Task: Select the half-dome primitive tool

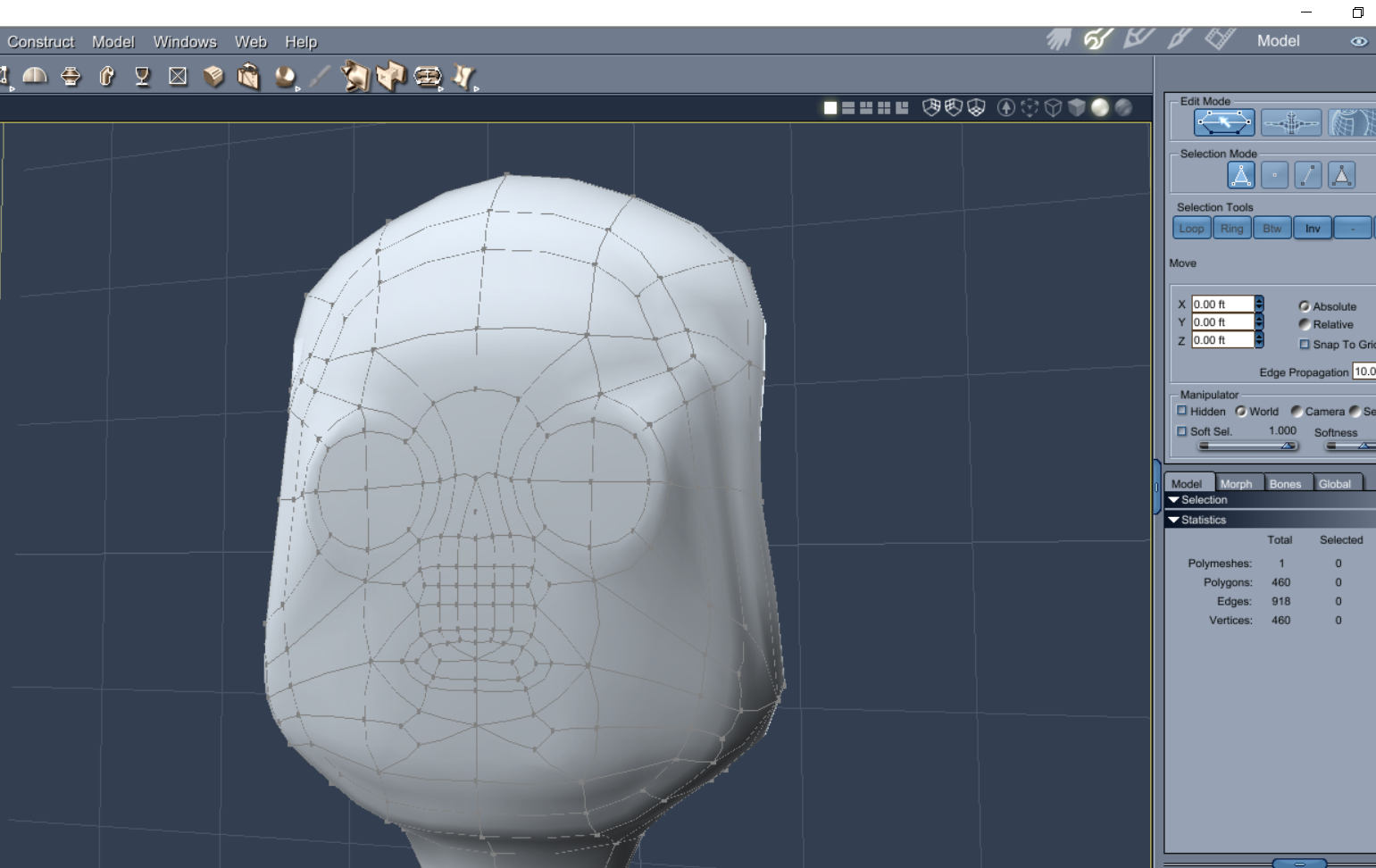Action: 35,77
